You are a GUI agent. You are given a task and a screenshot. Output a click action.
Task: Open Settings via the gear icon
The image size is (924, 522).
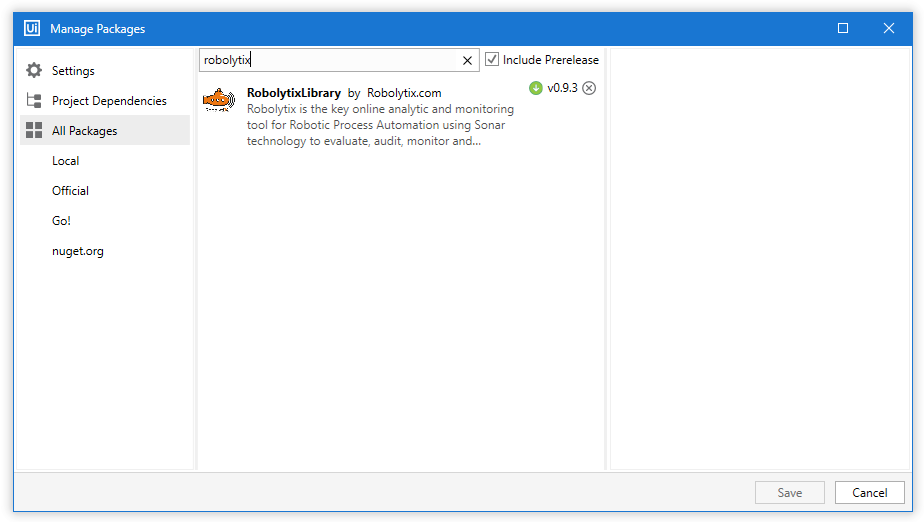34,71
